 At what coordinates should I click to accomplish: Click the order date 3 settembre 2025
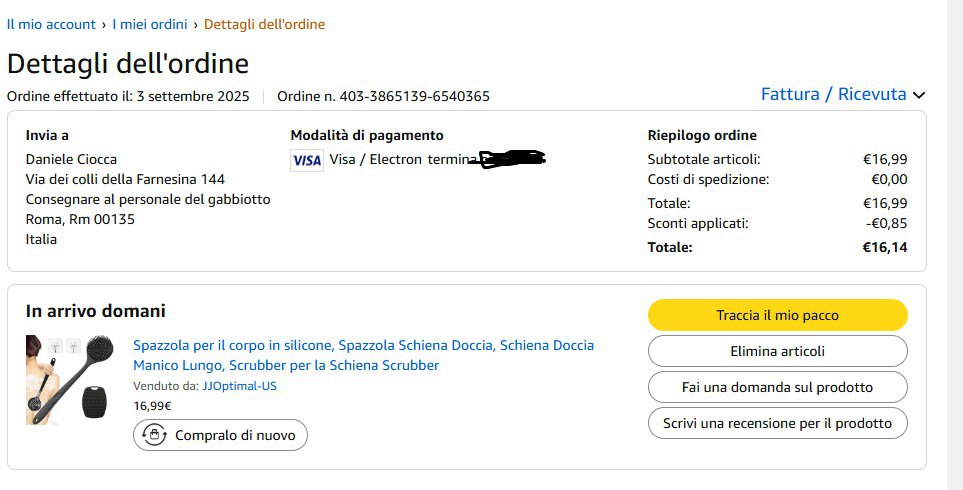193,97
